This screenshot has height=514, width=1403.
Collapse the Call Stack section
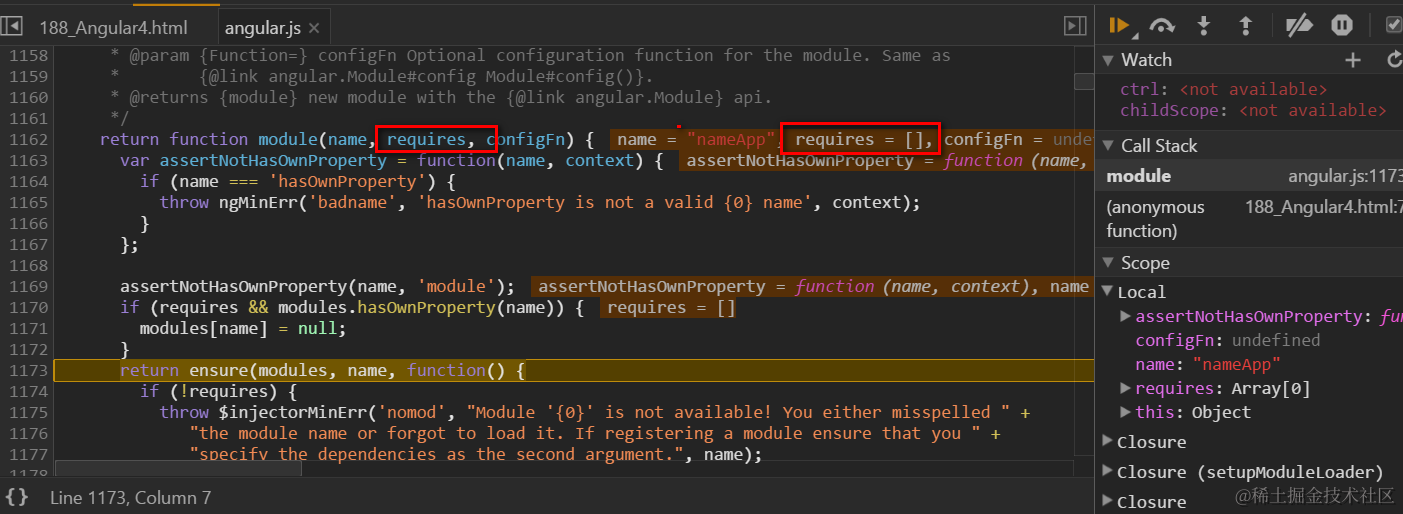[x=1108, y=146]
